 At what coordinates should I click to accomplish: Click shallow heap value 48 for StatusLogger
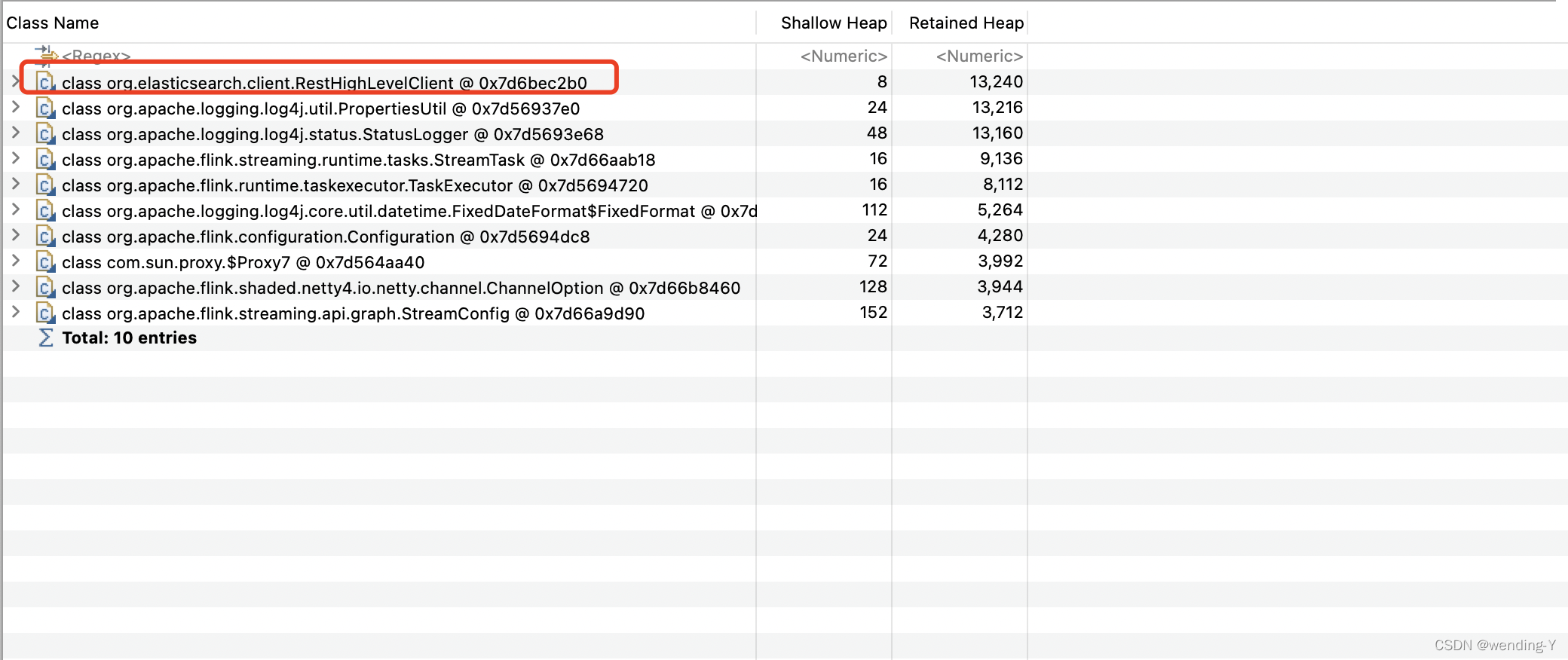point(877,133)
